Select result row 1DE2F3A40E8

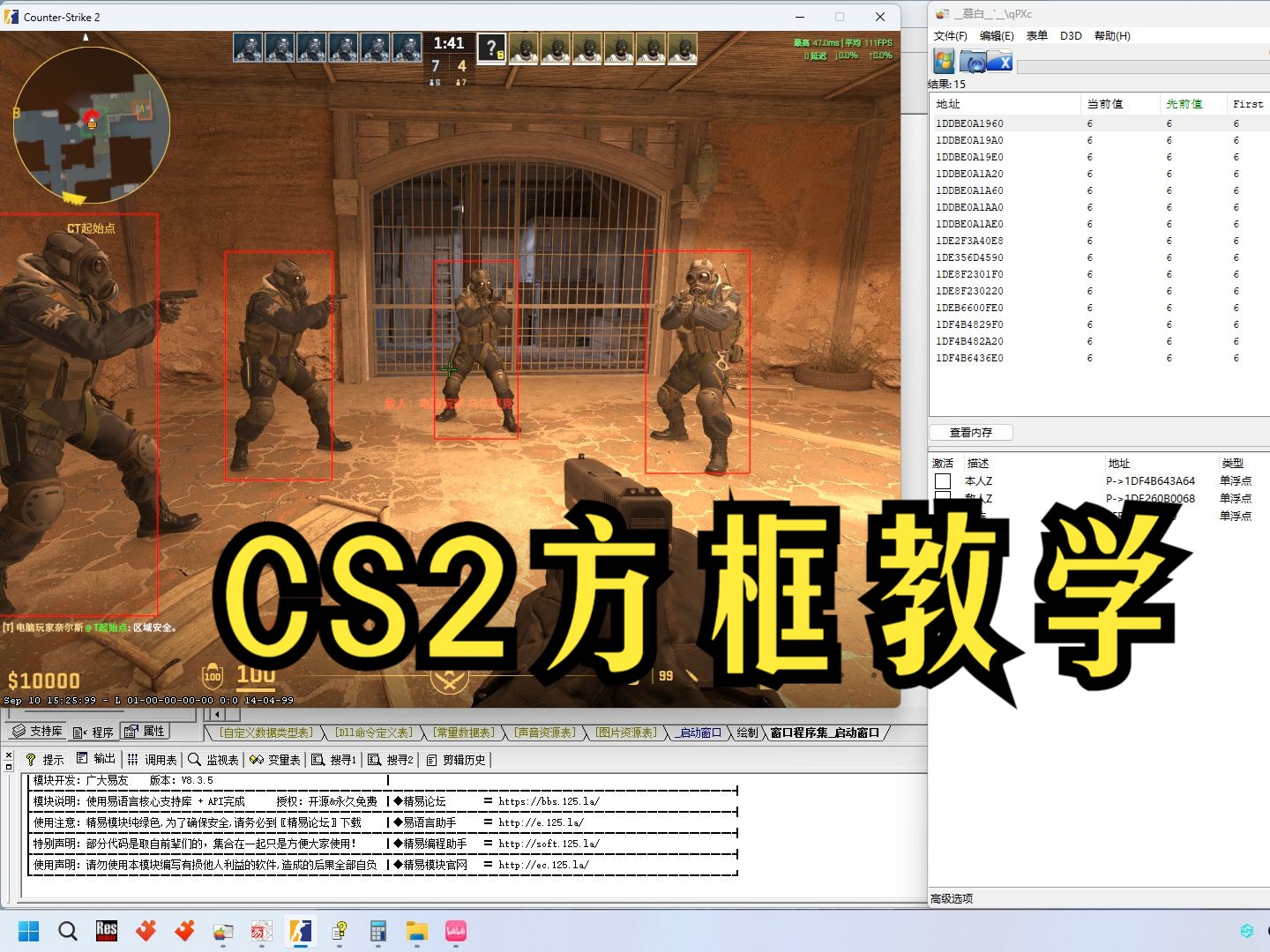click(x=1100, y=241)
